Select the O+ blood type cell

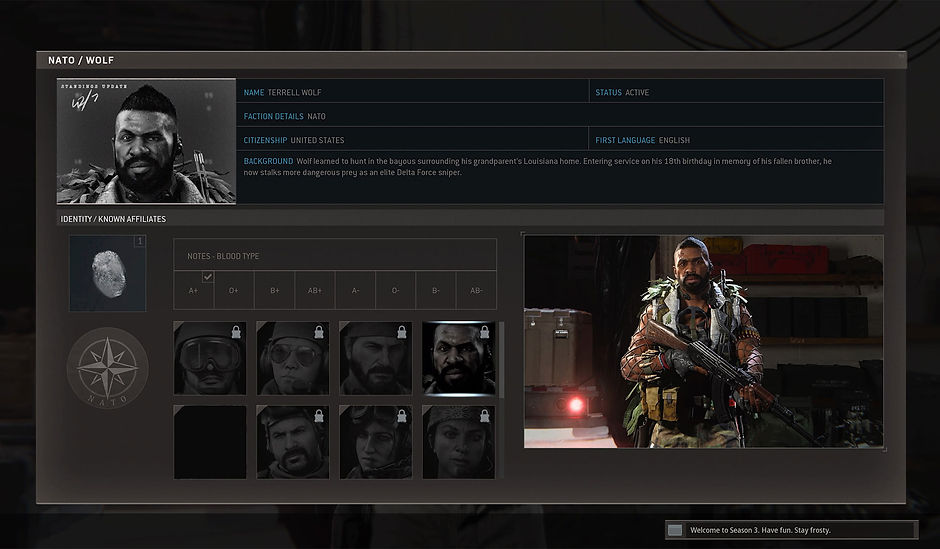[x=234, y=290]
